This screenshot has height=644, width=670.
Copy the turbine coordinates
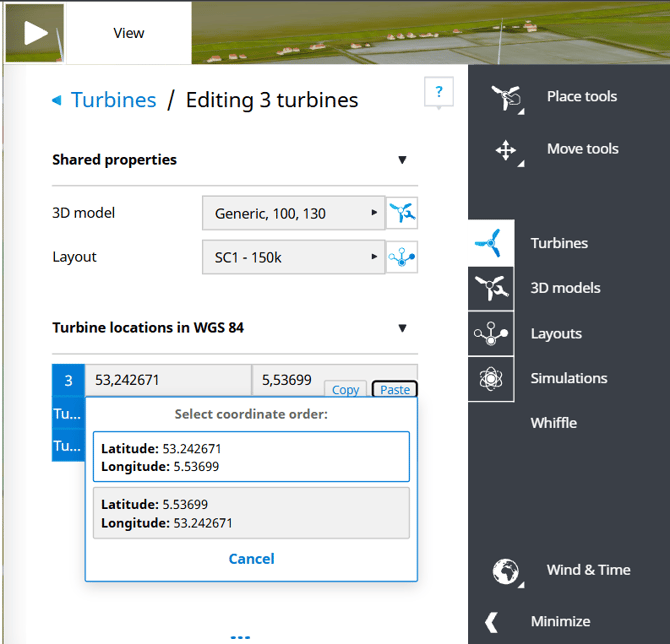[x=345, y=389]
